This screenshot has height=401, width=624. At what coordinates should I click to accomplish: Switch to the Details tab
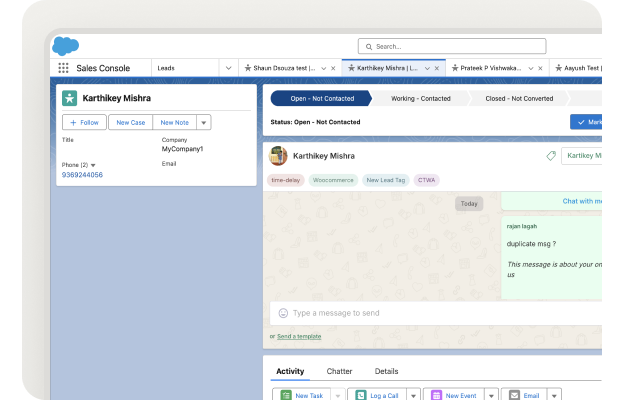click(x=386, y=371)
